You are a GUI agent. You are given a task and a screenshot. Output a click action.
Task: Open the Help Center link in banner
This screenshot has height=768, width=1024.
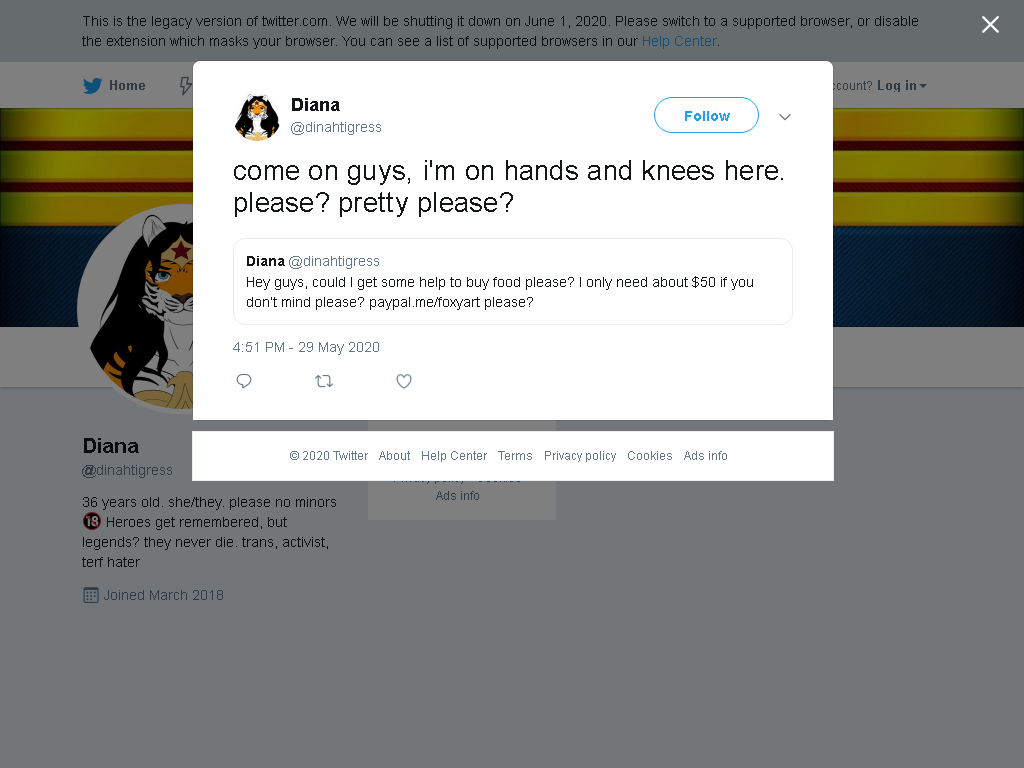pos(679,41)
